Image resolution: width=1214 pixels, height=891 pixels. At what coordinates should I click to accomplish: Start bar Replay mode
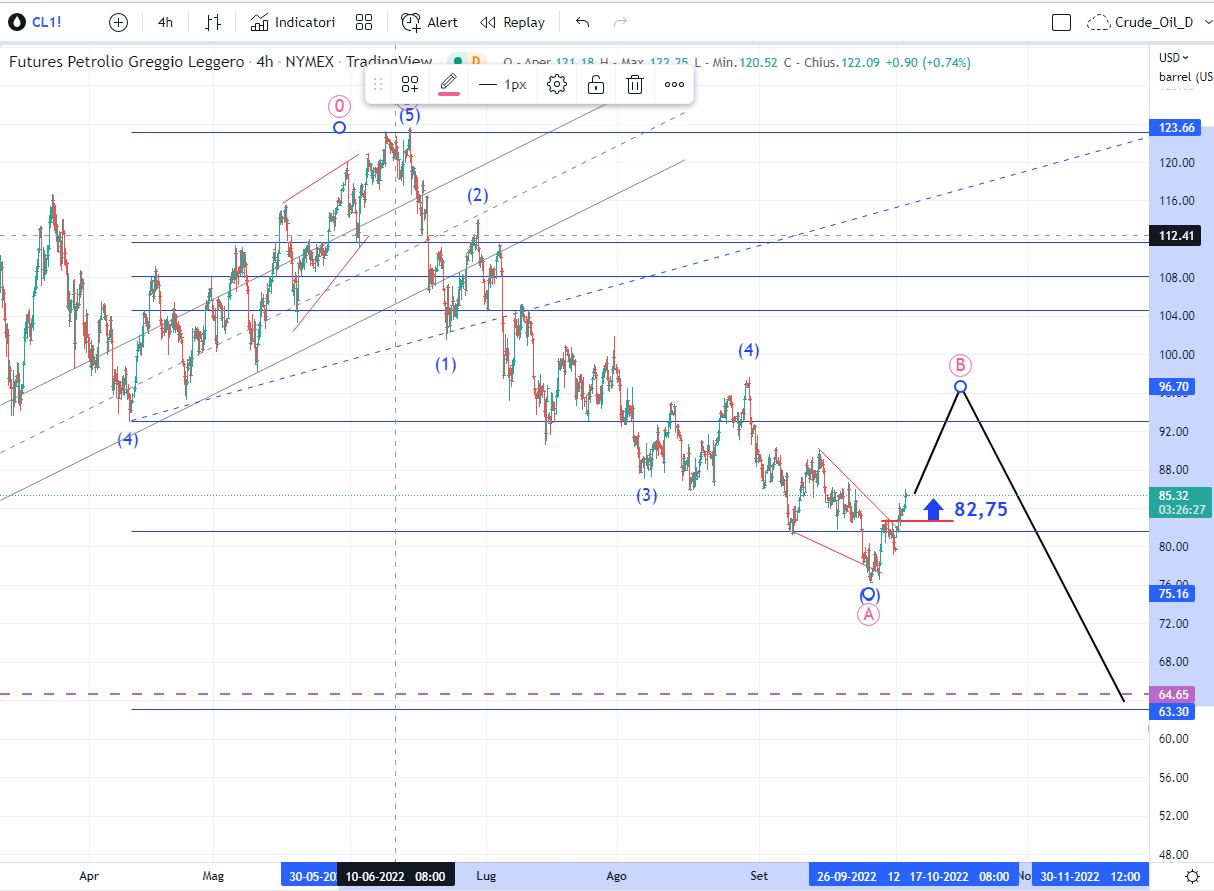tap(512, 22)
